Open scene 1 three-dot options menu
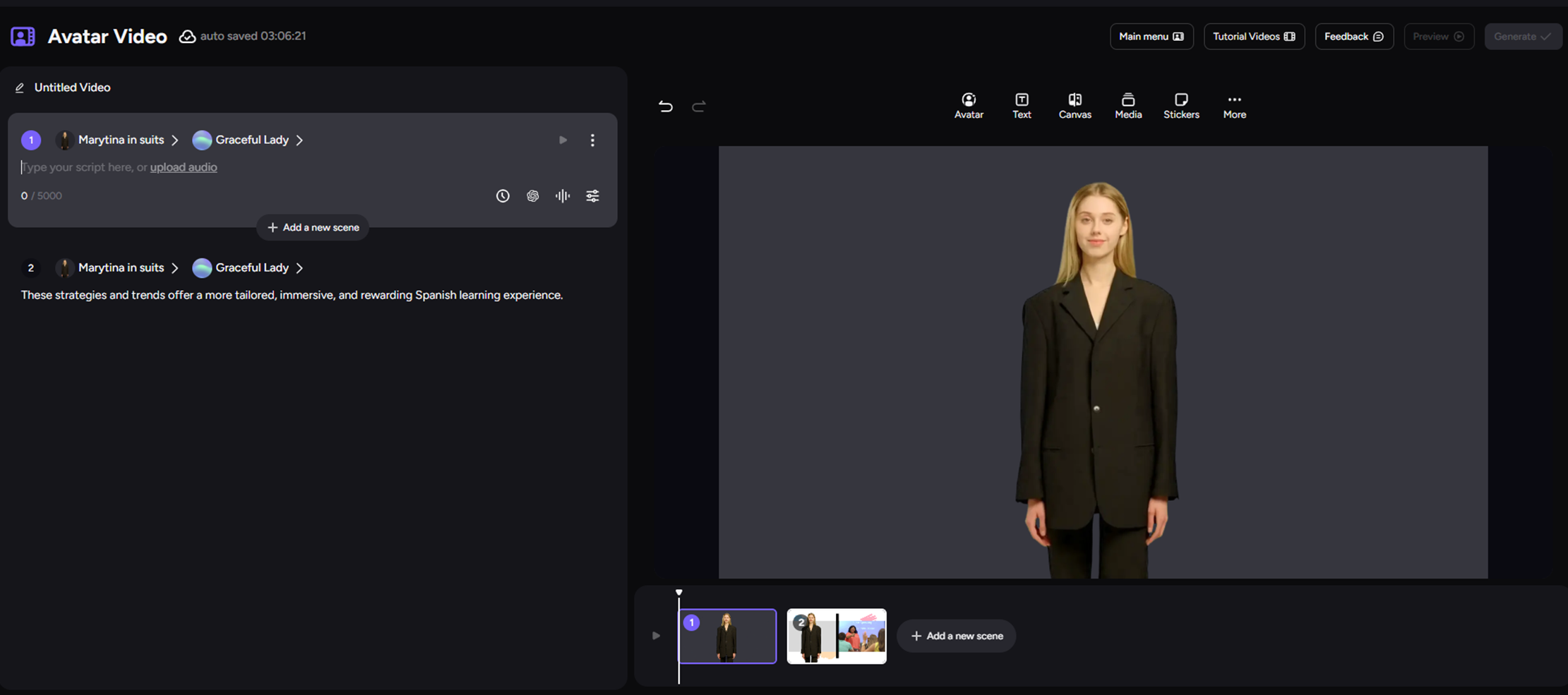The width and height of the screenshot is (1568, 695). 592,140
